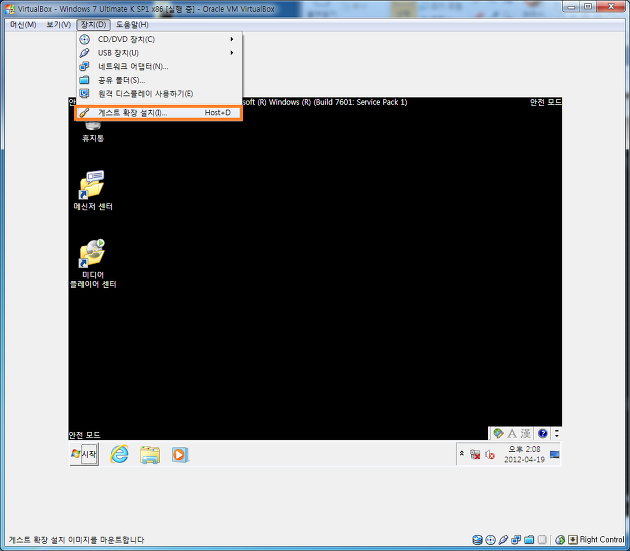Screen dimensions: 630x551
Task: Expand the USB 장치 submenu arrow
Action: click(x=232, y=53)
